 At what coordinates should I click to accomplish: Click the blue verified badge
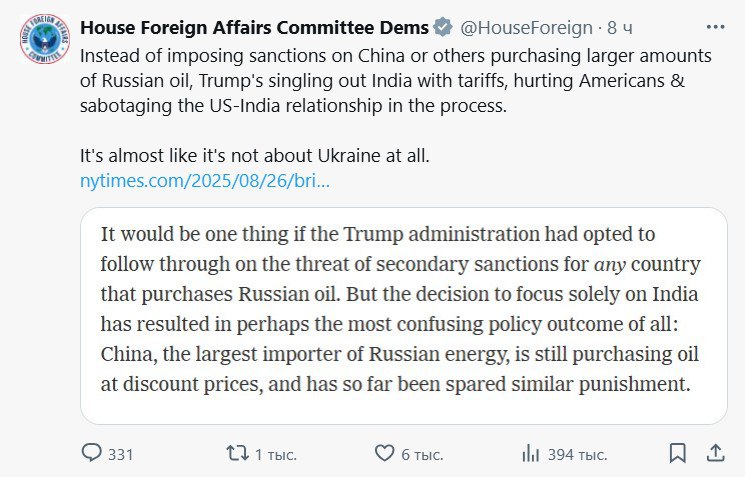pos(443,27)
